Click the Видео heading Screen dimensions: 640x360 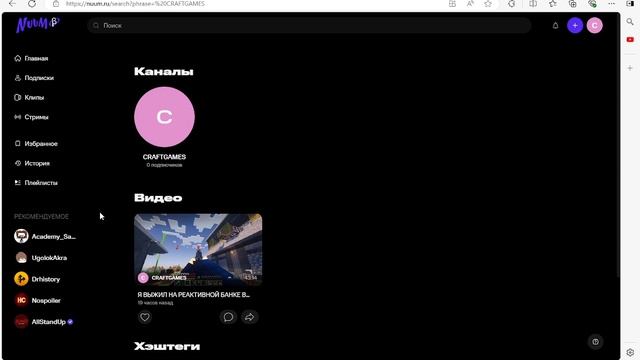(x=158, y=198)
